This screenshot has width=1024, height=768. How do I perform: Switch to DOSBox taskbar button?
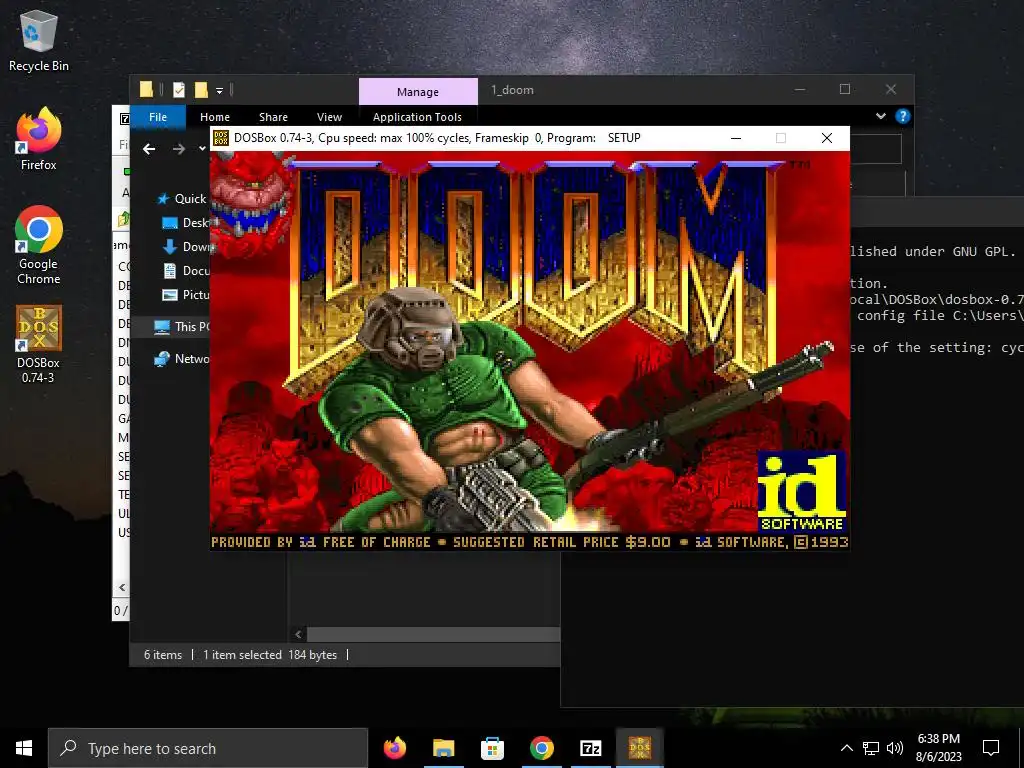[x=639, y=748]
